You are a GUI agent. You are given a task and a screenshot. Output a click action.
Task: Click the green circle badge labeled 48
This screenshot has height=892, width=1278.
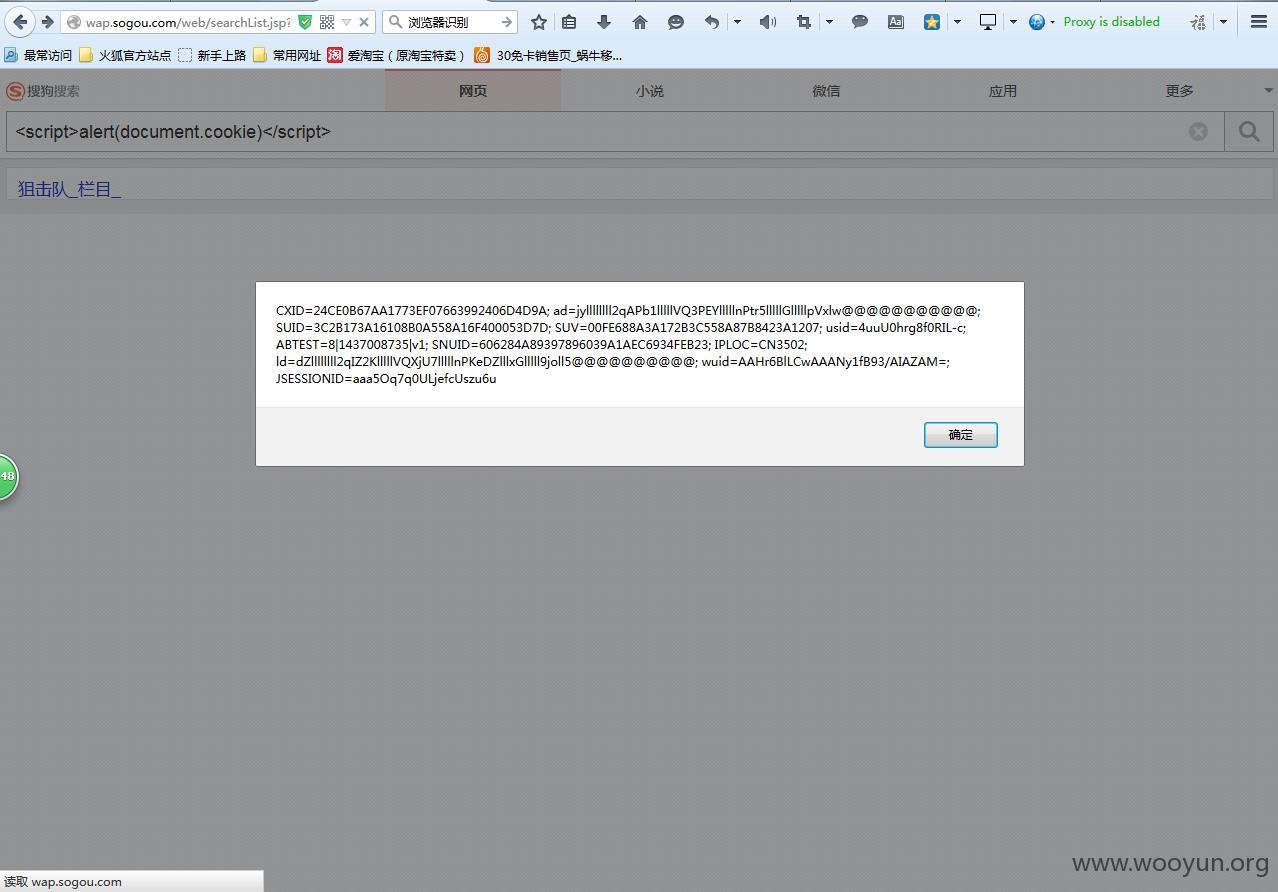click(x=6, y=476)
